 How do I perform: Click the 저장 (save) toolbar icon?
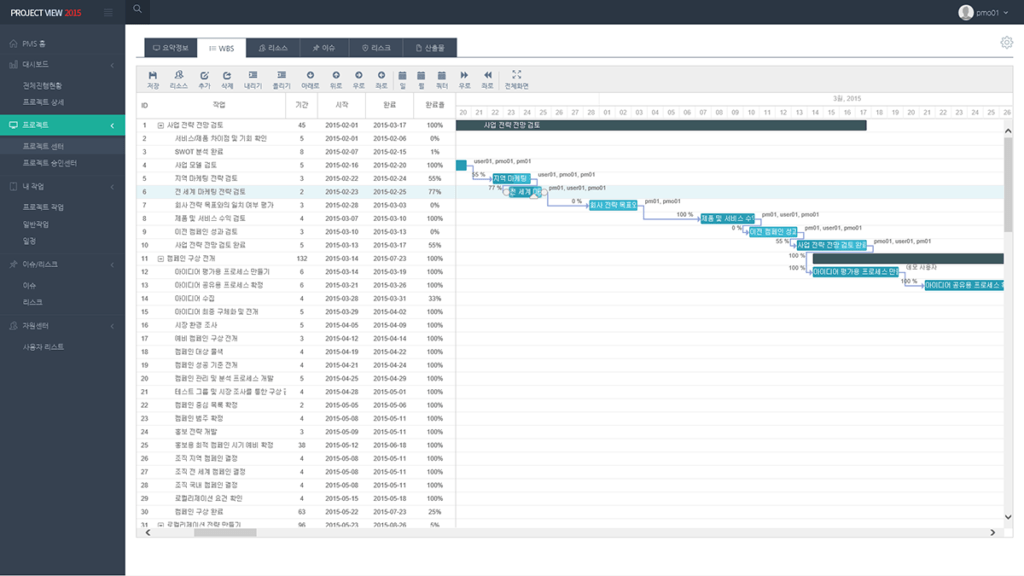pyautogui.click(x=153, y=79)
